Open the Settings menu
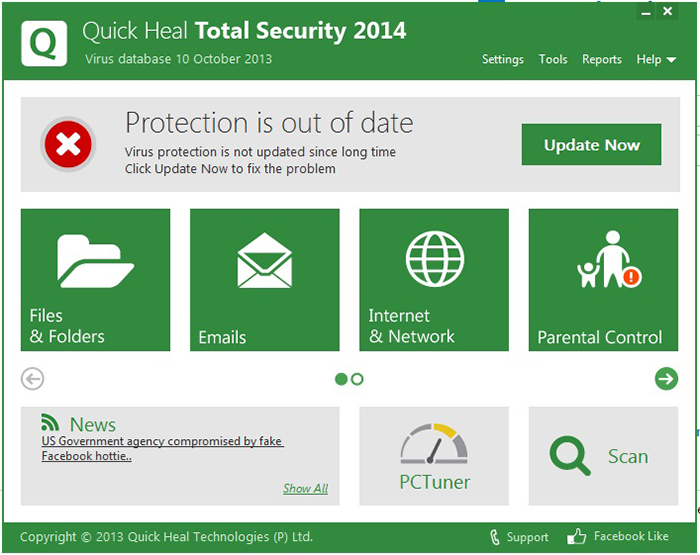The image size is (700, 555). coord(503,59)
